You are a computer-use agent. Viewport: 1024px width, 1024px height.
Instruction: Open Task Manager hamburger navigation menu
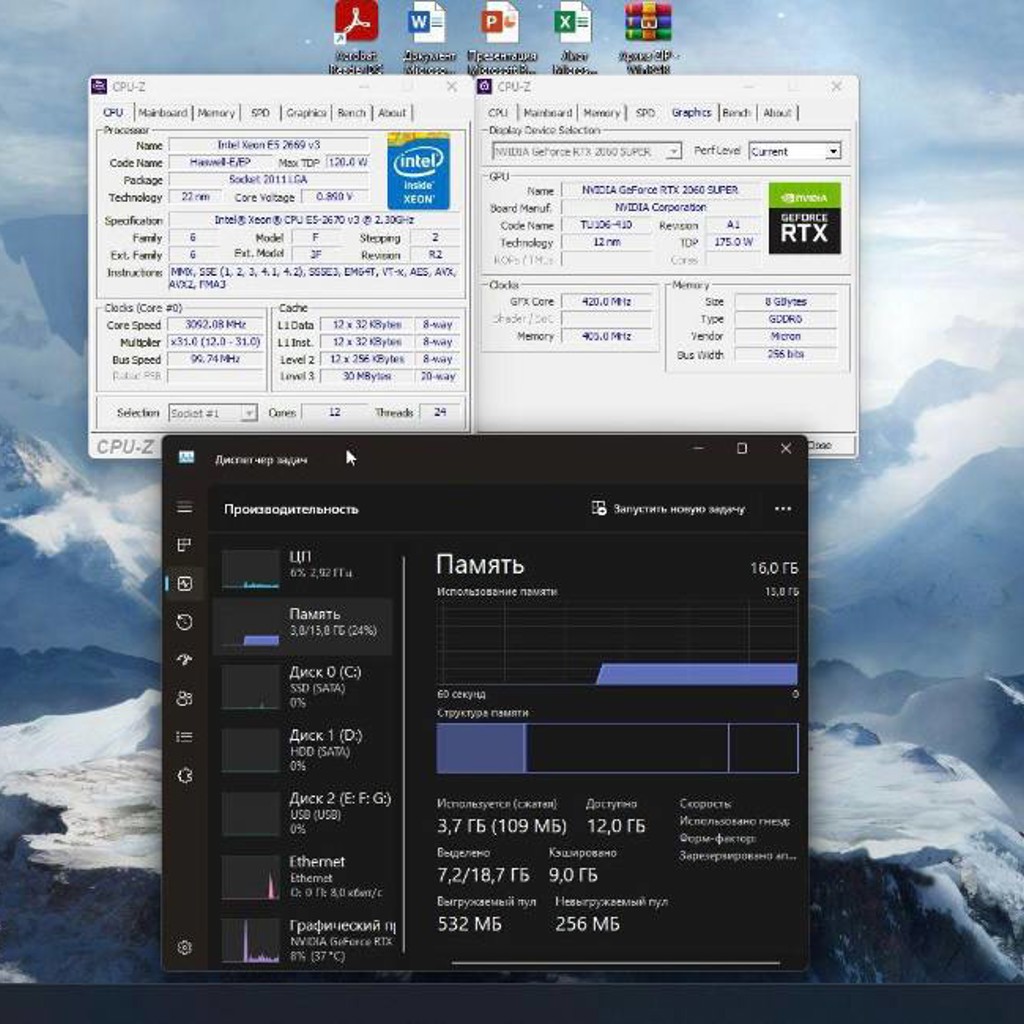point(185,507)
